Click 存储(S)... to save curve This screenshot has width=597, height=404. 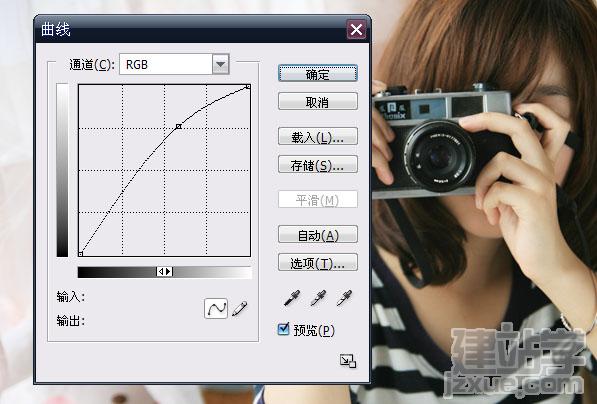pos(318,164)
